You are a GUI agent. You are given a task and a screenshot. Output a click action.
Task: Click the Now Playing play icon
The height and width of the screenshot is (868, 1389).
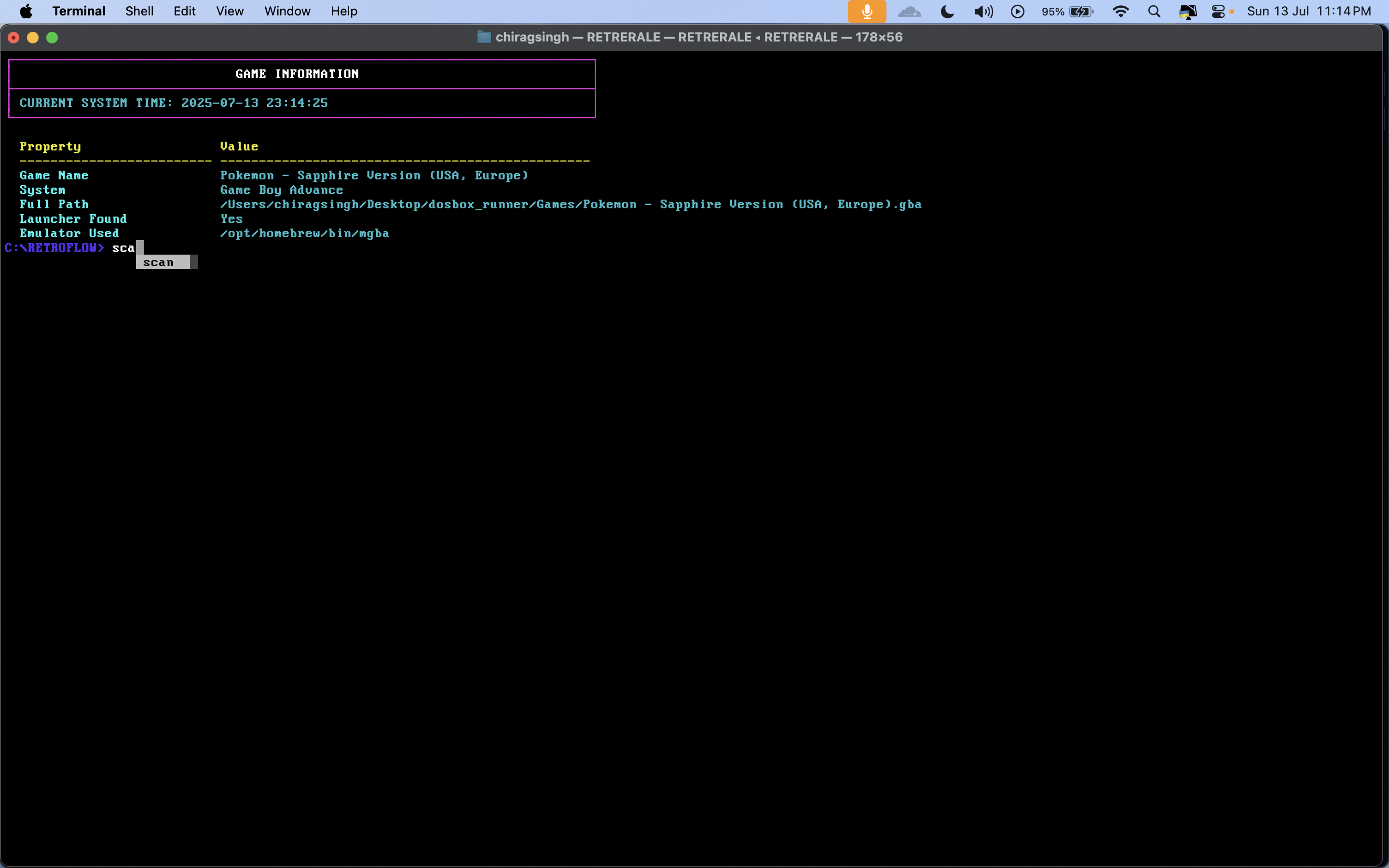click(1017, 12)
